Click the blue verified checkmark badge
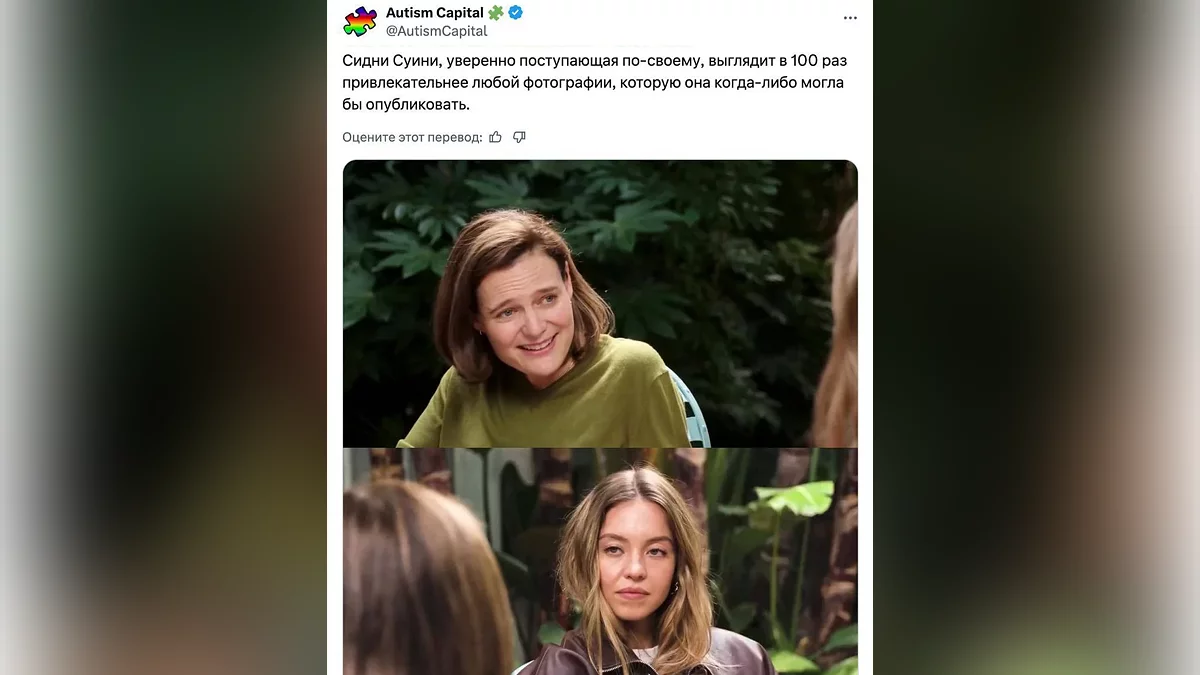Viewport: 1200px width, 675px height. click(x=516, y=13)
